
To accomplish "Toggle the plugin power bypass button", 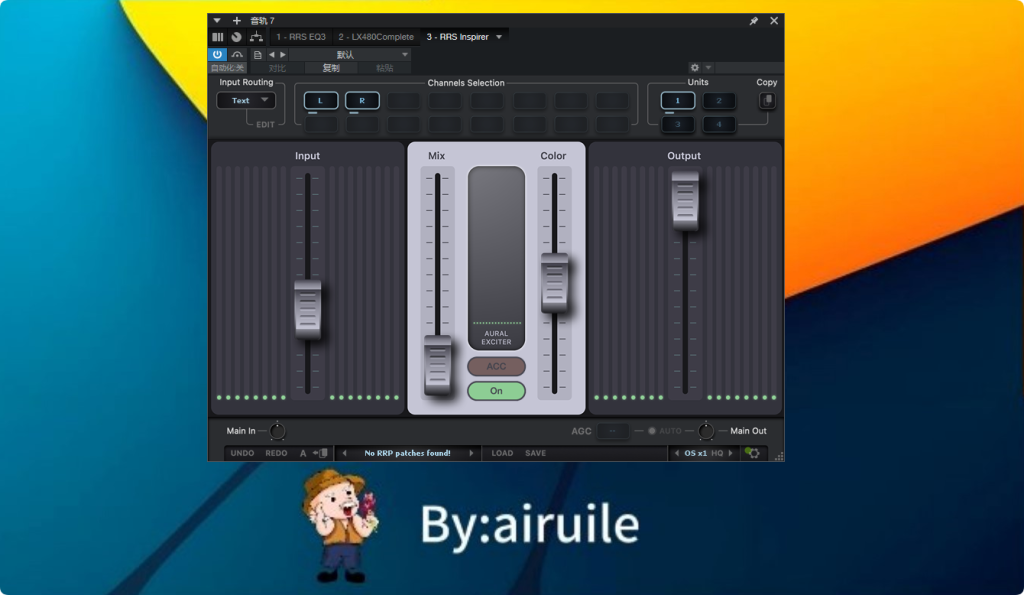I will 217,54.
